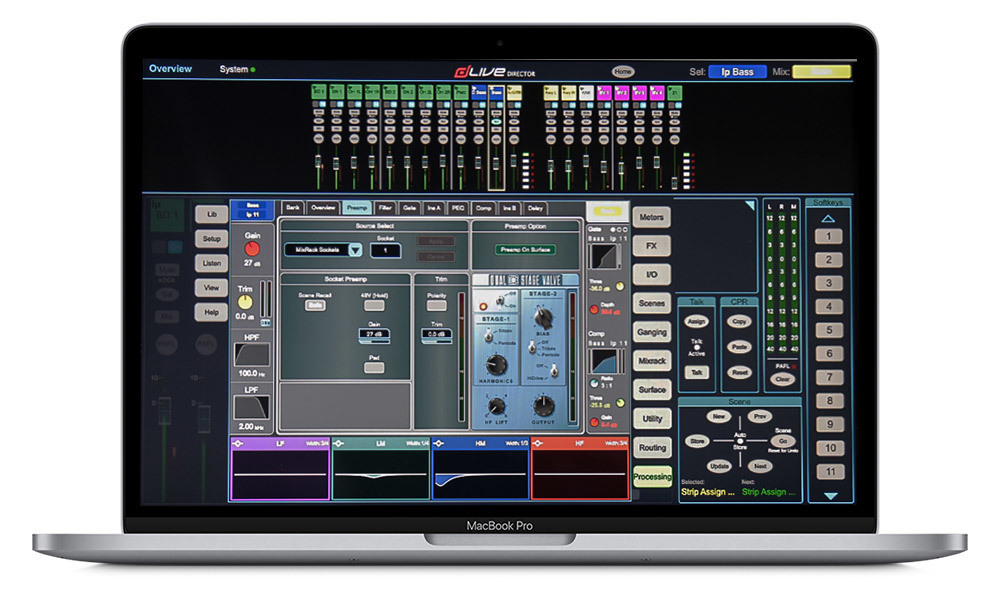1000x613 pixels.
Task: Flip the Stage-1 Triode/Pentode switch
Action: [x=489, y=336]
